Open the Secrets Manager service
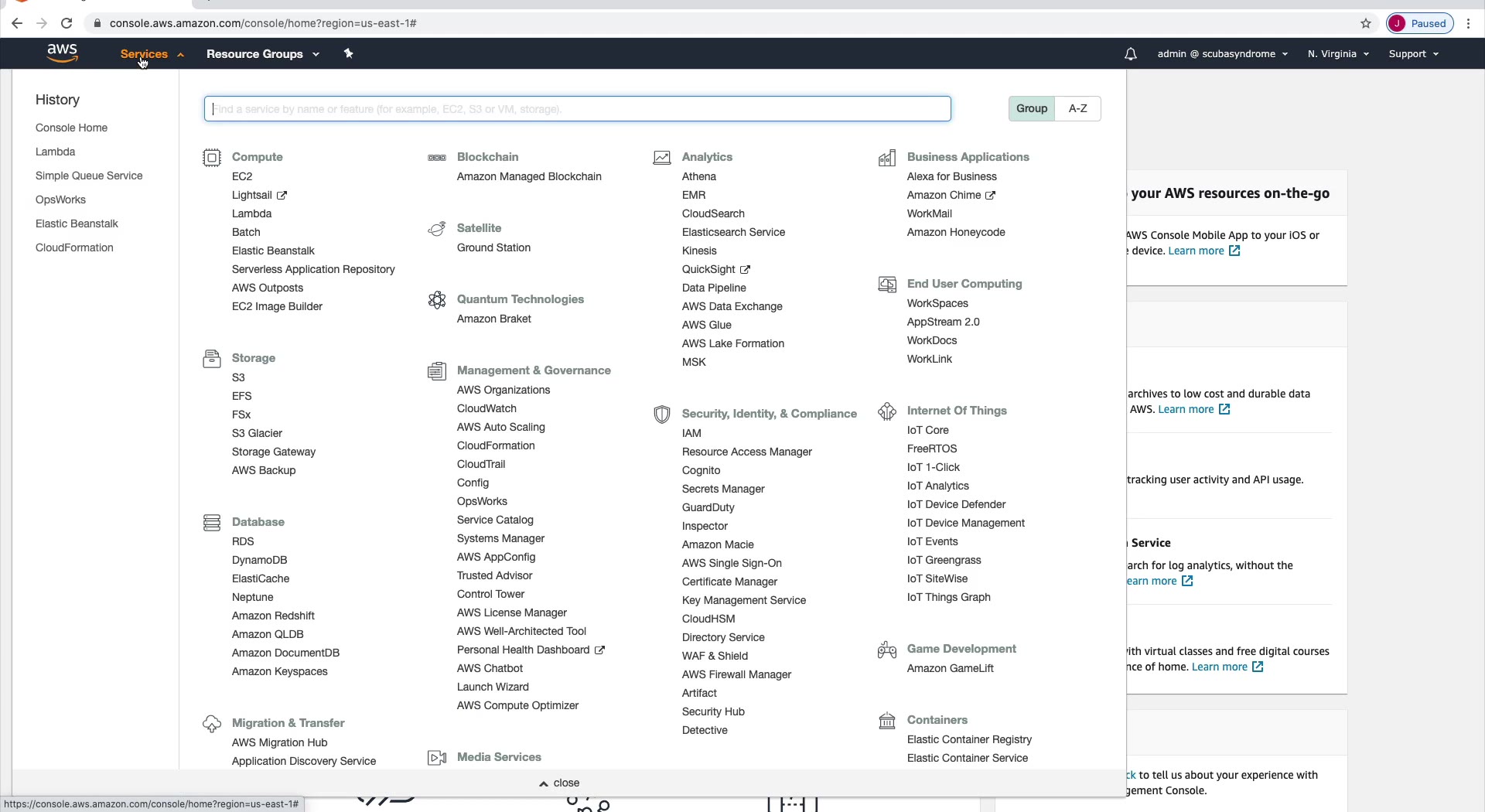 (x=723, y=489)
